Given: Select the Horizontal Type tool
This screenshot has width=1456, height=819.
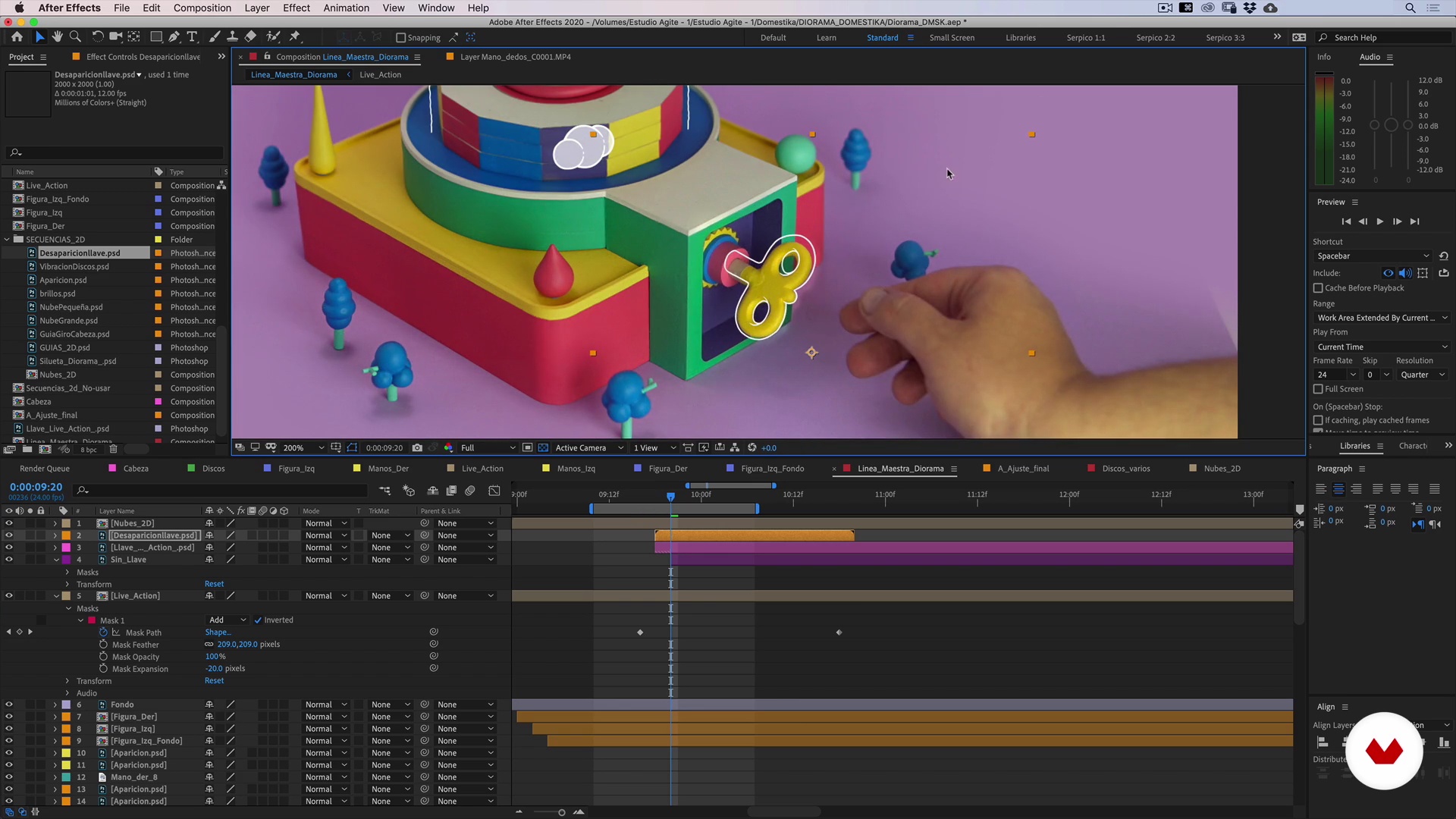Looking at the screenshot, I should (192, 36).
